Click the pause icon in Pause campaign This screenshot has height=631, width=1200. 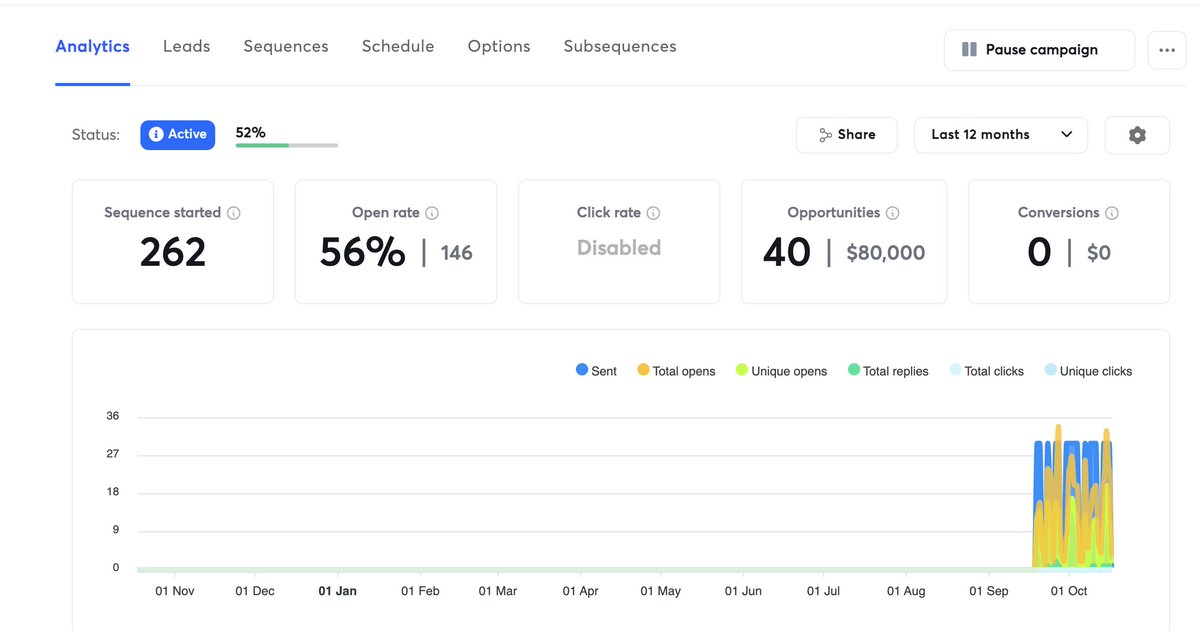pyautogui.click(x=969, y=50)
